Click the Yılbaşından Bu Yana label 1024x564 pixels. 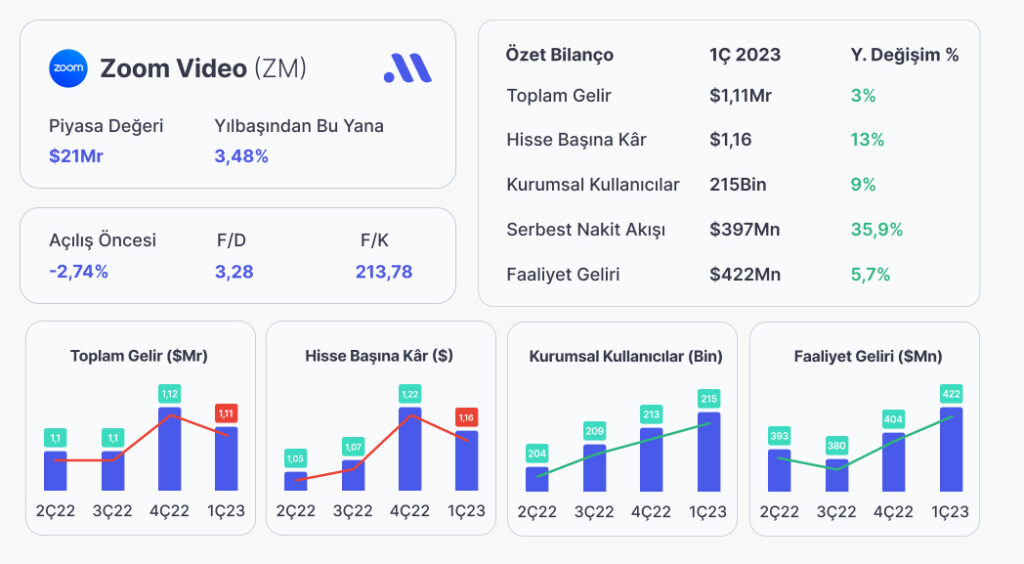pyautogui.click(x=299, y=126)
